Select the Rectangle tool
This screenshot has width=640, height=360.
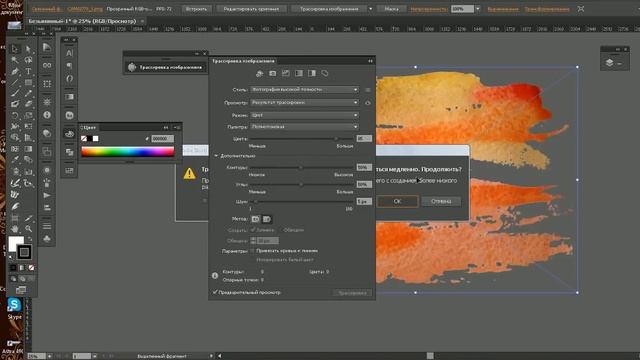point(28,83)
